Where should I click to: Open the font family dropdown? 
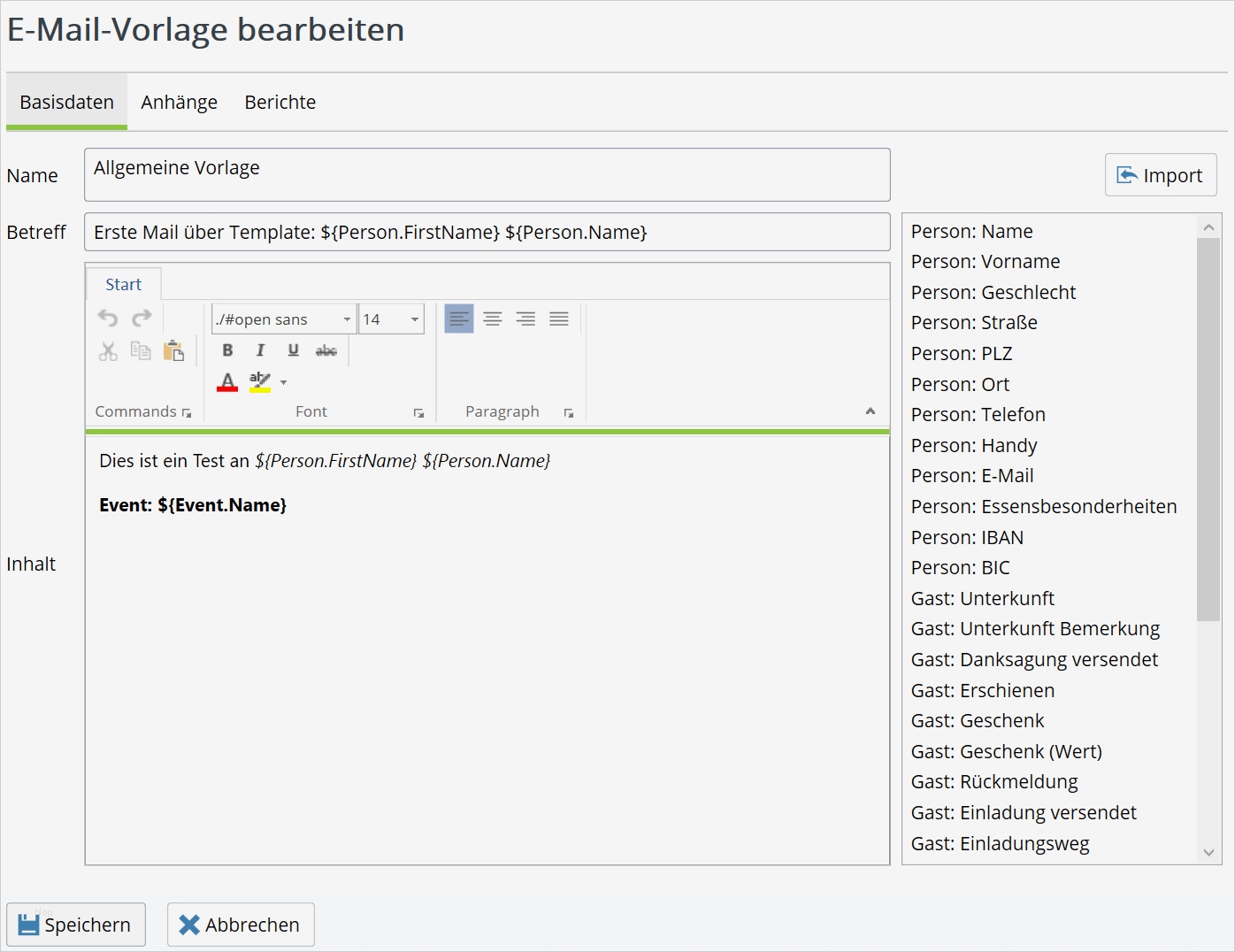pos(347,319)
